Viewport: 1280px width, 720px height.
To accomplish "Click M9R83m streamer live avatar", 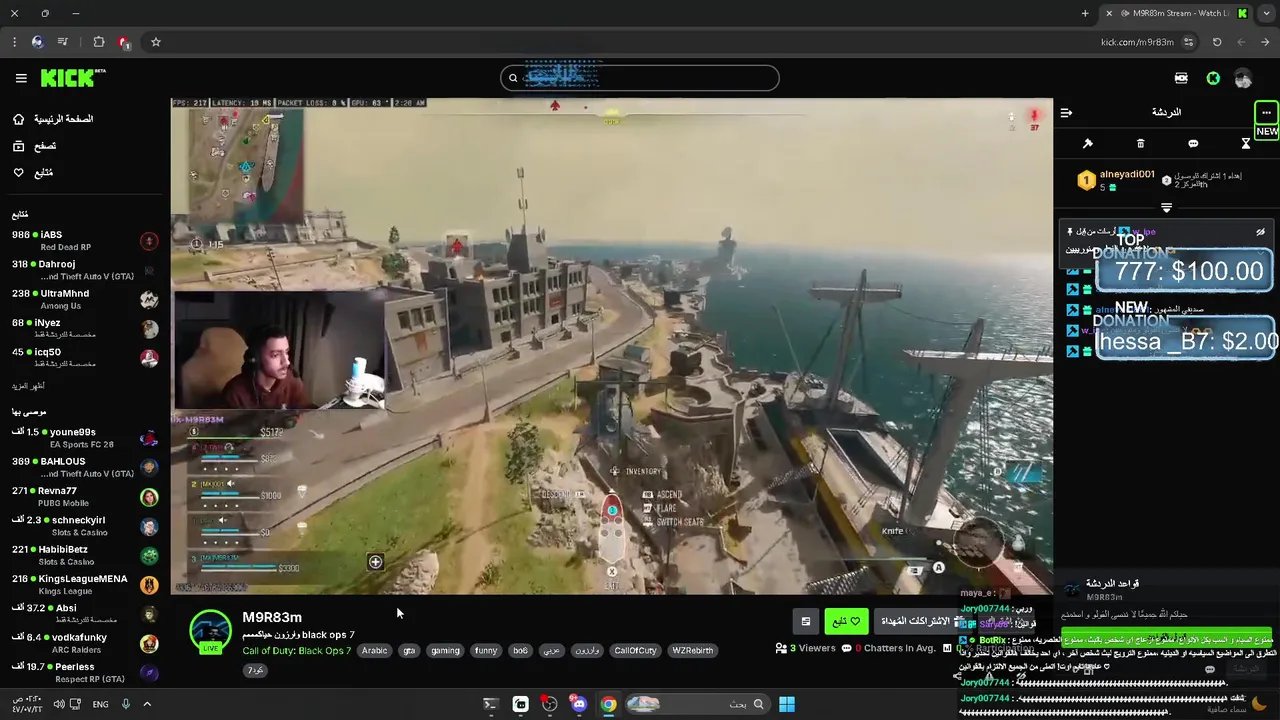I will 211,631.
